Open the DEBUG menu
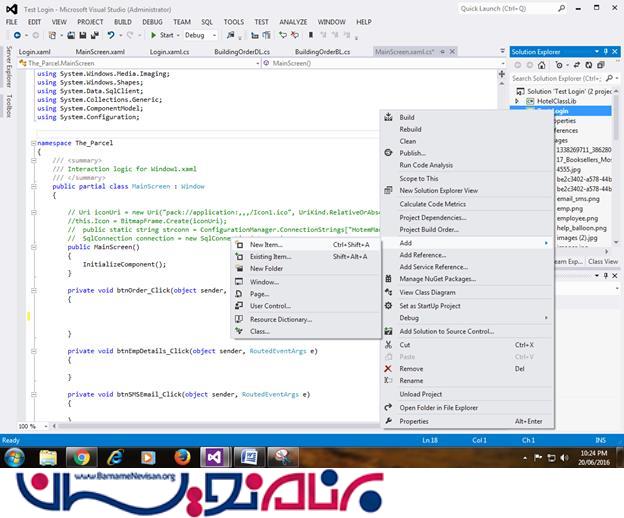The image size is (624, 518). pos(152,22)
